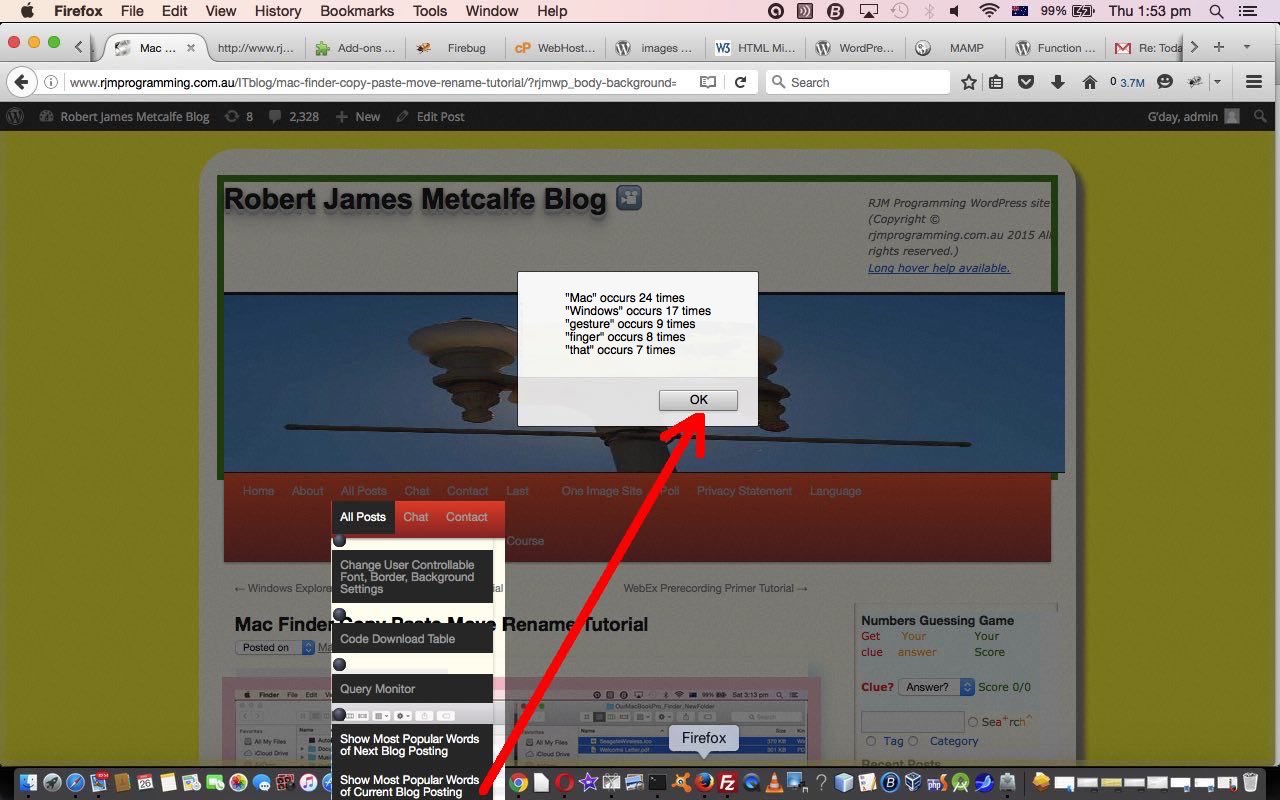Open Finder from the Dock
The height and width of the screenshot is (800, 1280).
(27, 783)
